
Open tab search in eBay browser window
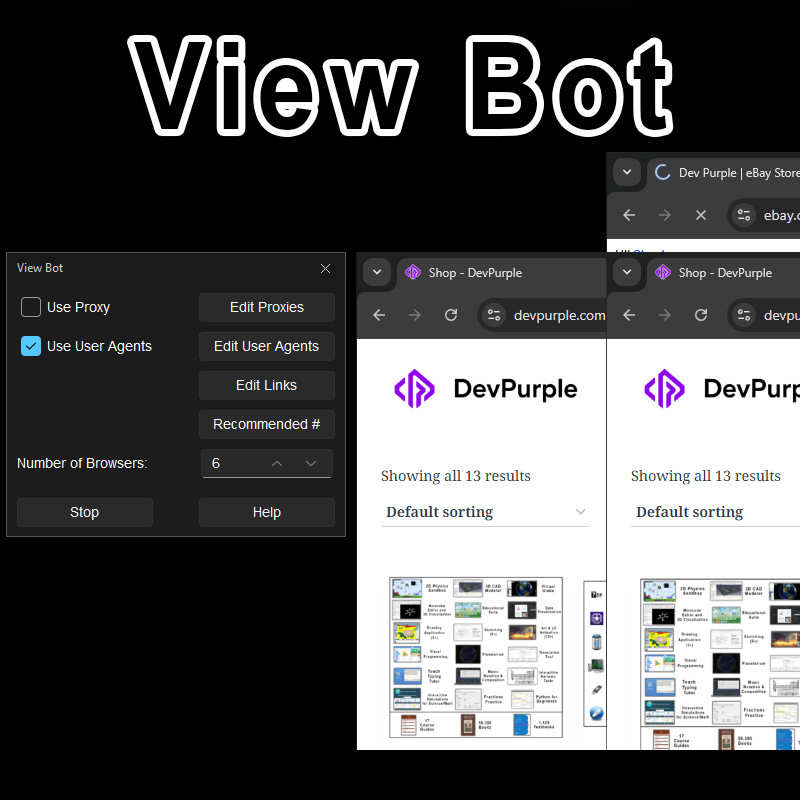[x=627, y=172]
